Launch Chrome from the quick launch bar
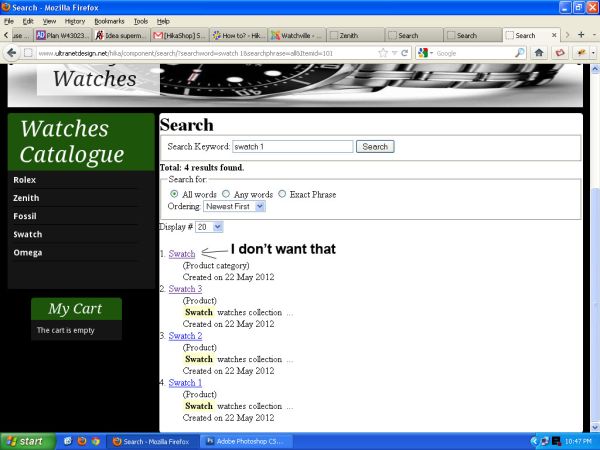This screenshot has width=600, height=450. coord(96,442)
